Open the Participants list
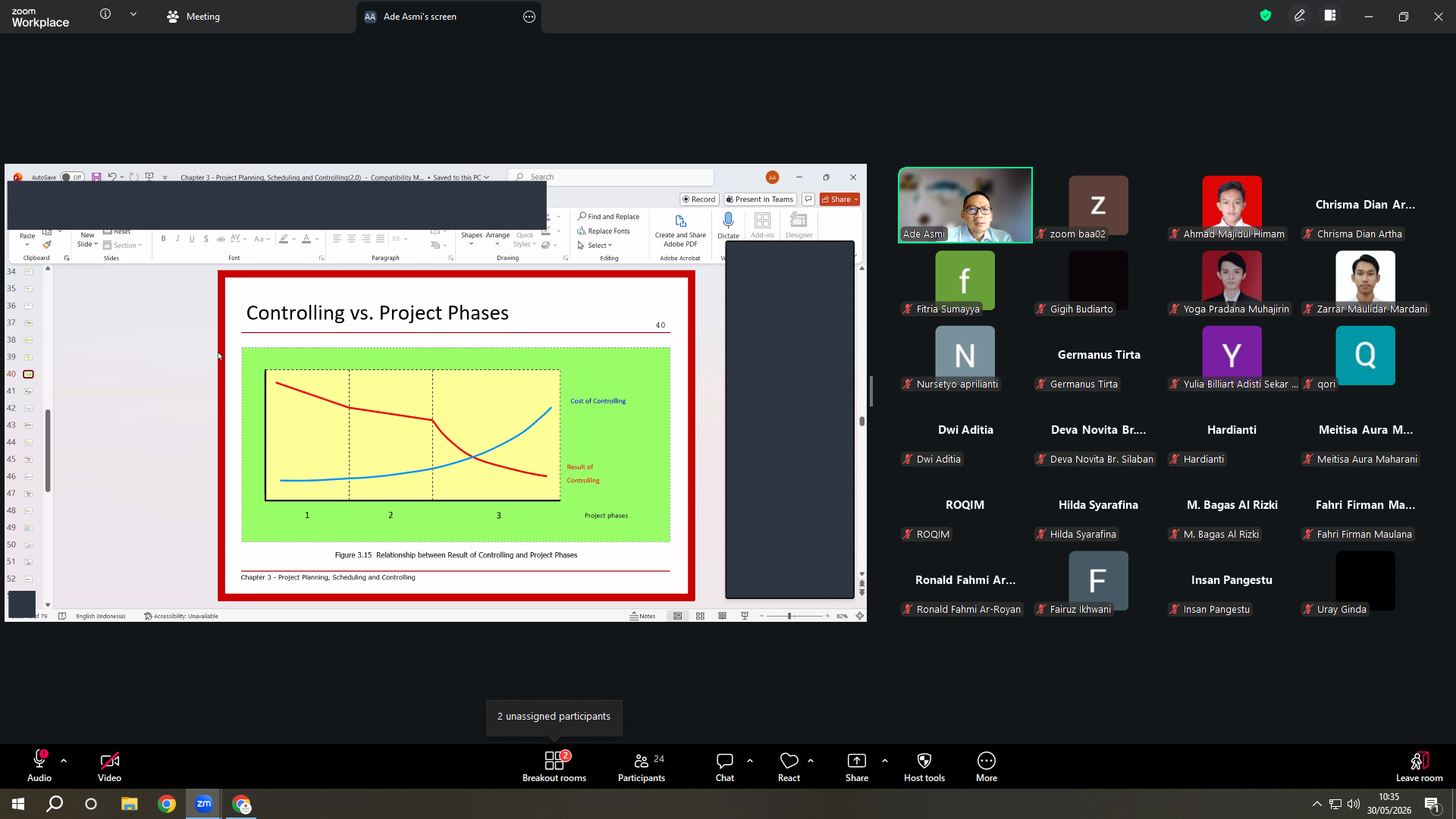Screen dimensions: 1456x819 click(642, 766)
